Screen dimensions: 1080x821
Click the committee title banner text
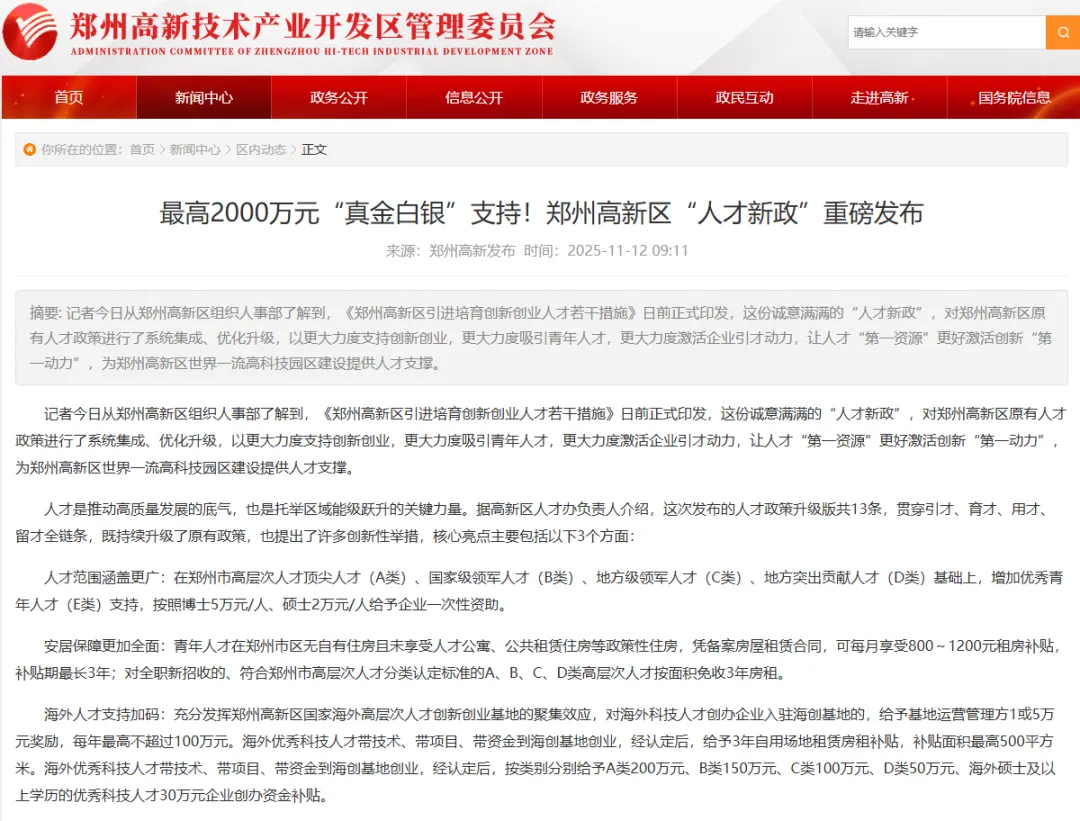[312, 26]
